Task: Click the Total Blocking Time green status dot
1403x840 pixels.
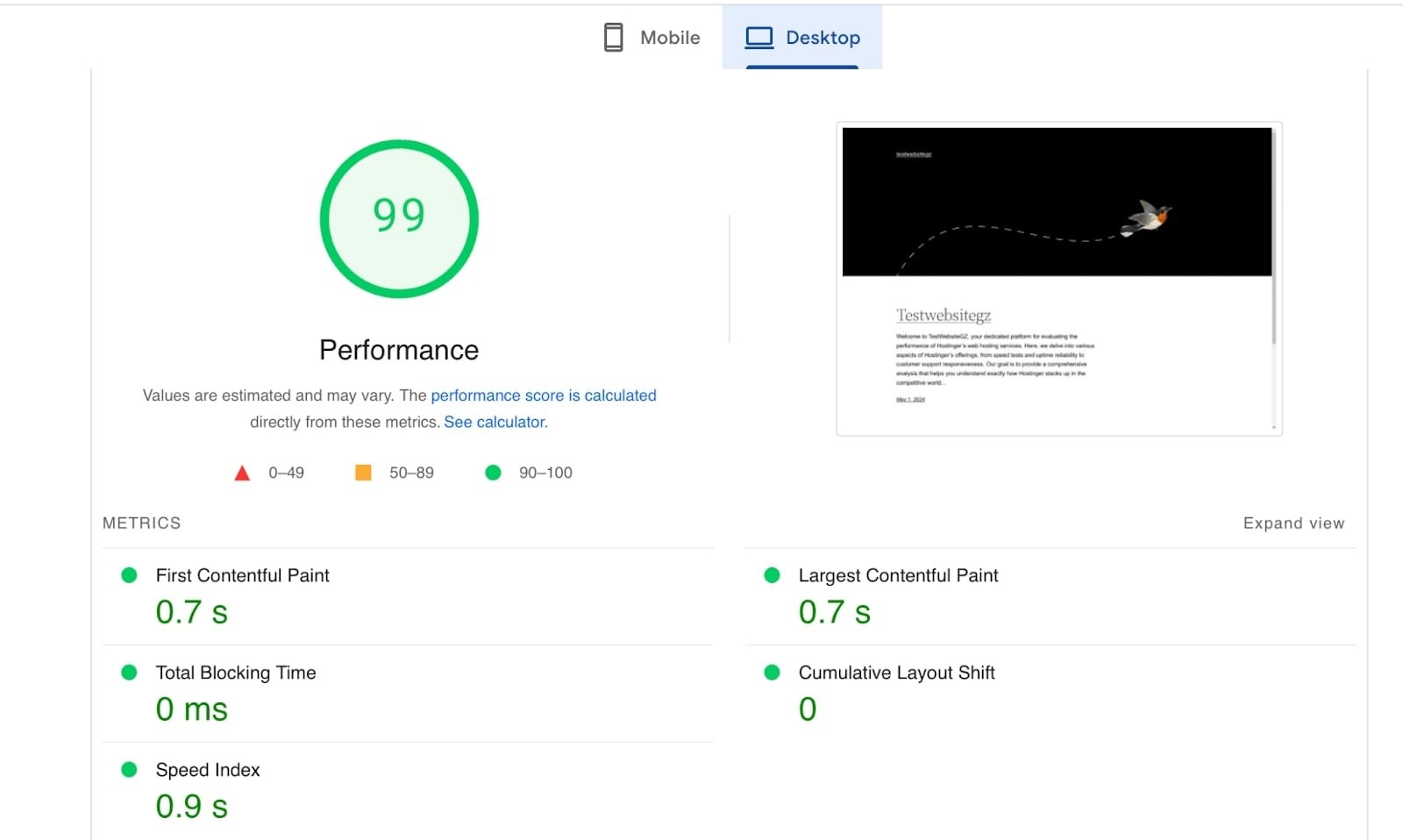Action: click(129, 673)
